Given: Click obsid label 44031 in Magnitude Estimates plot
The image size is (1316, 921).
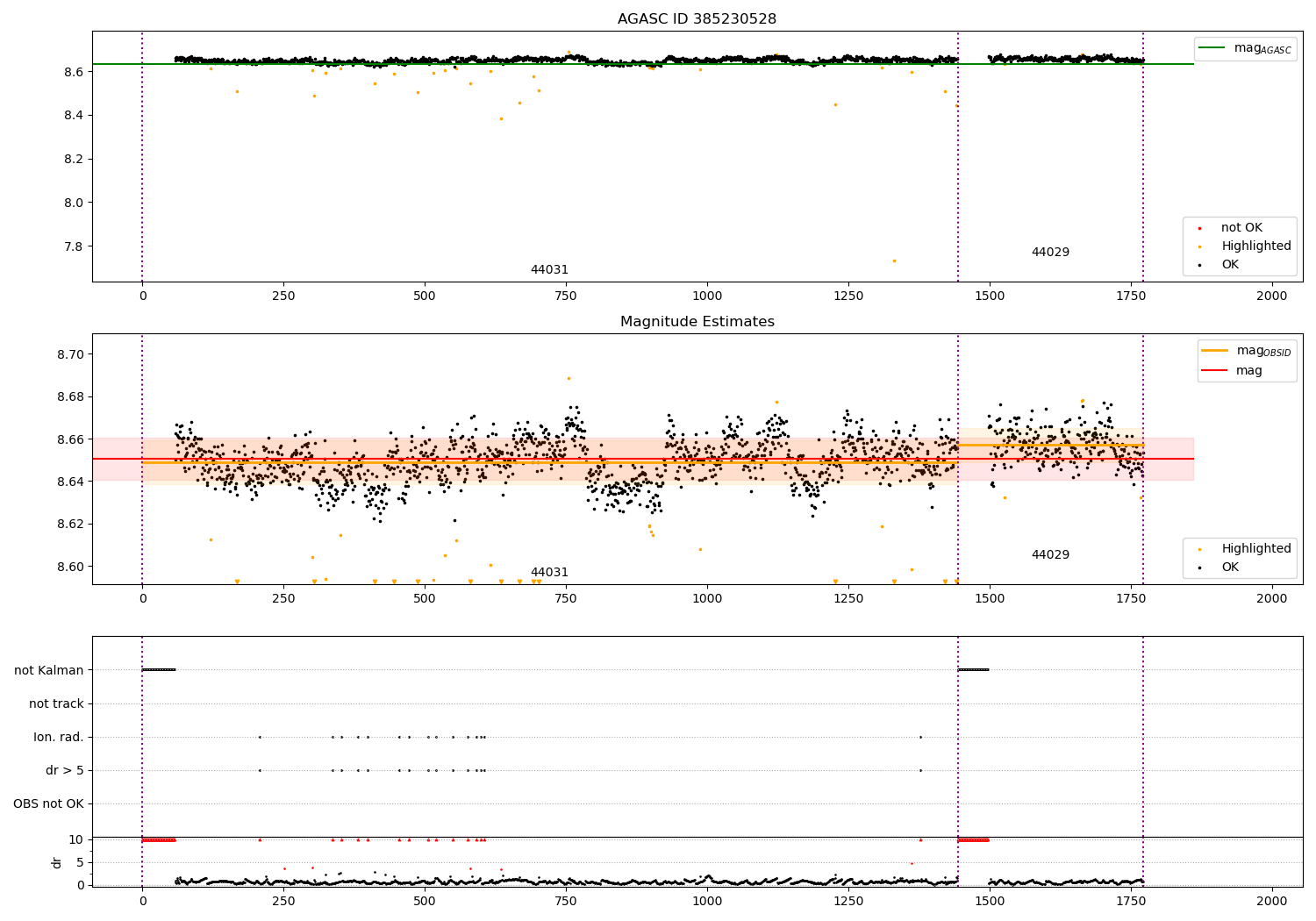Looking at the screenshot, I should [549, 573].
